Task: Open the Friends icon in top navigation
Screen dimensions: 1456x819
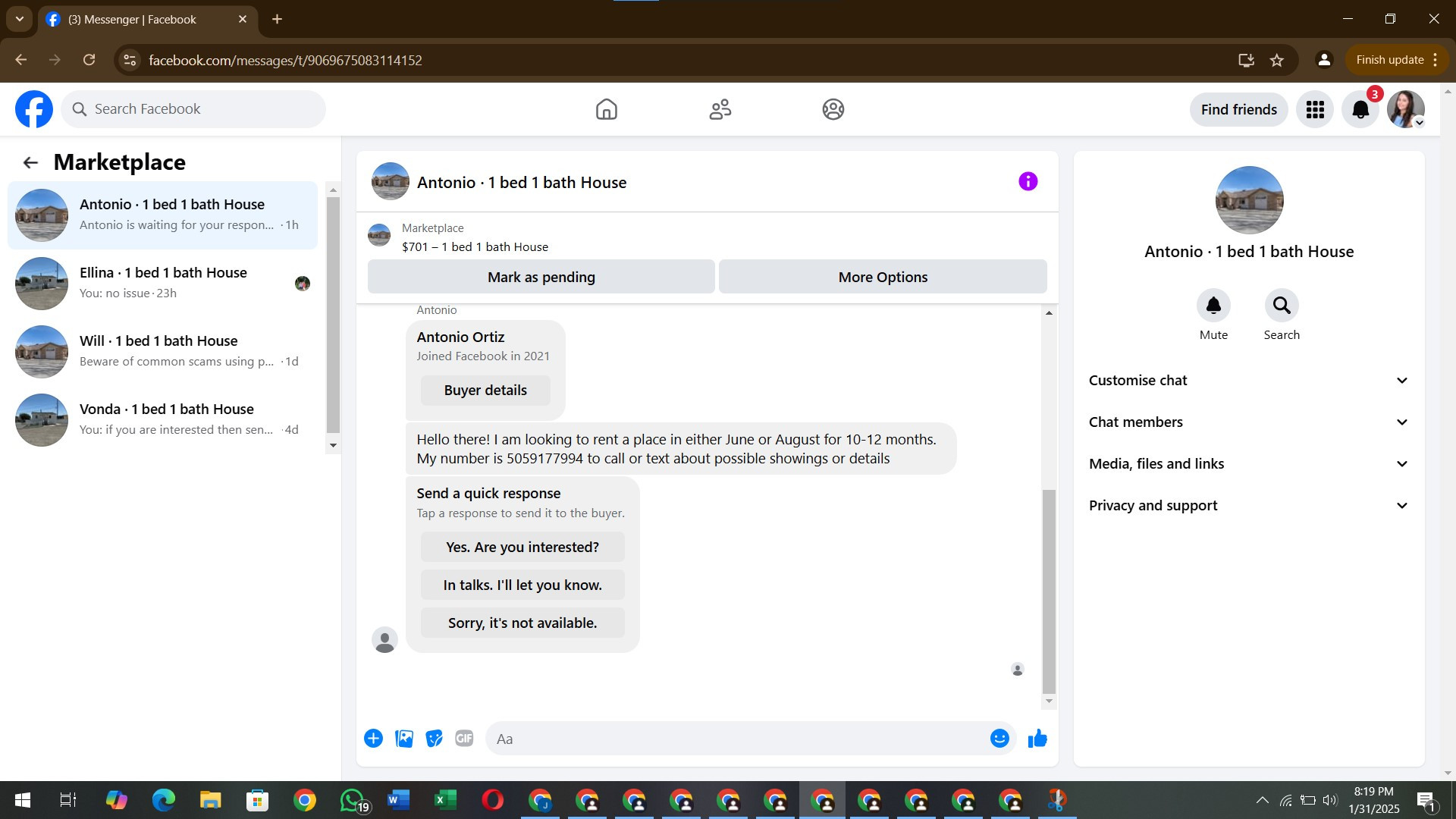Action: coord(720,109)
